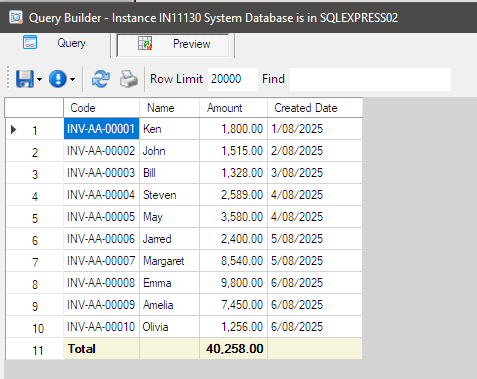This screenshot has width=477, height=379.
Task: Click the name cell Ken
Action: click(x=169, y=129)
